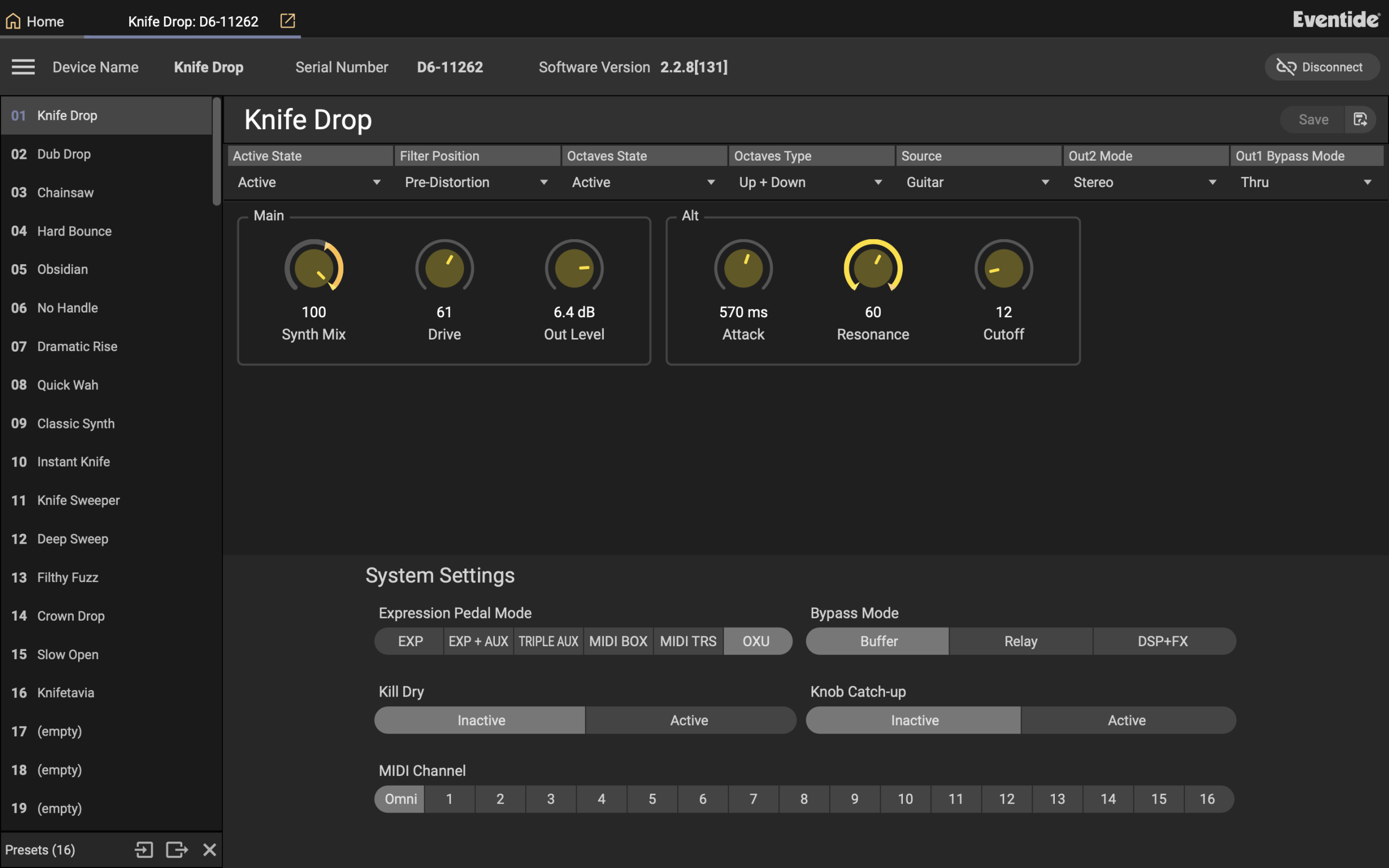Viewport: 1389px width, 868px height.
Task: Select preset 13 Filthy Fuzz
Action: 106,577
